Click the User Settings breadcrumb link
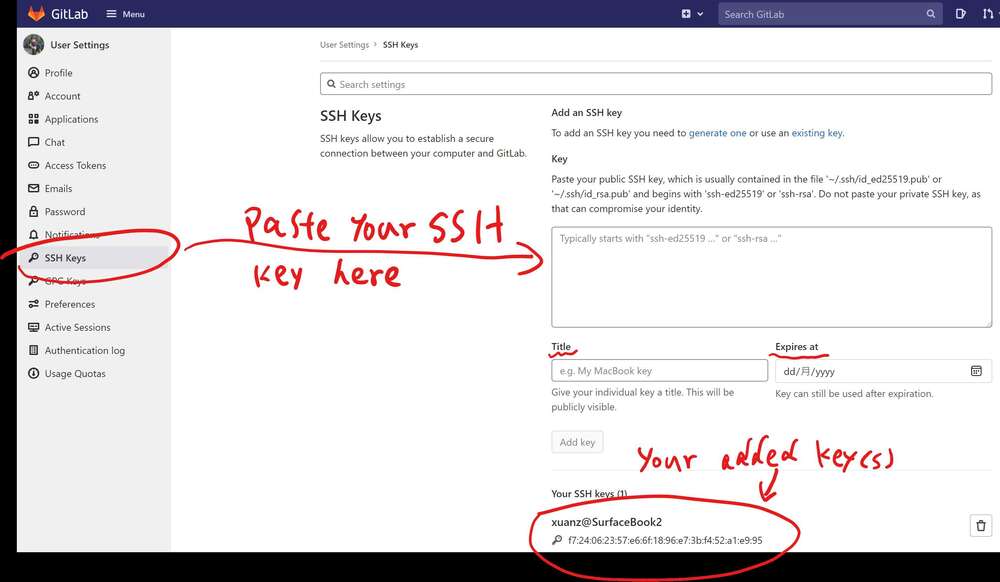 tap(344, 45)
